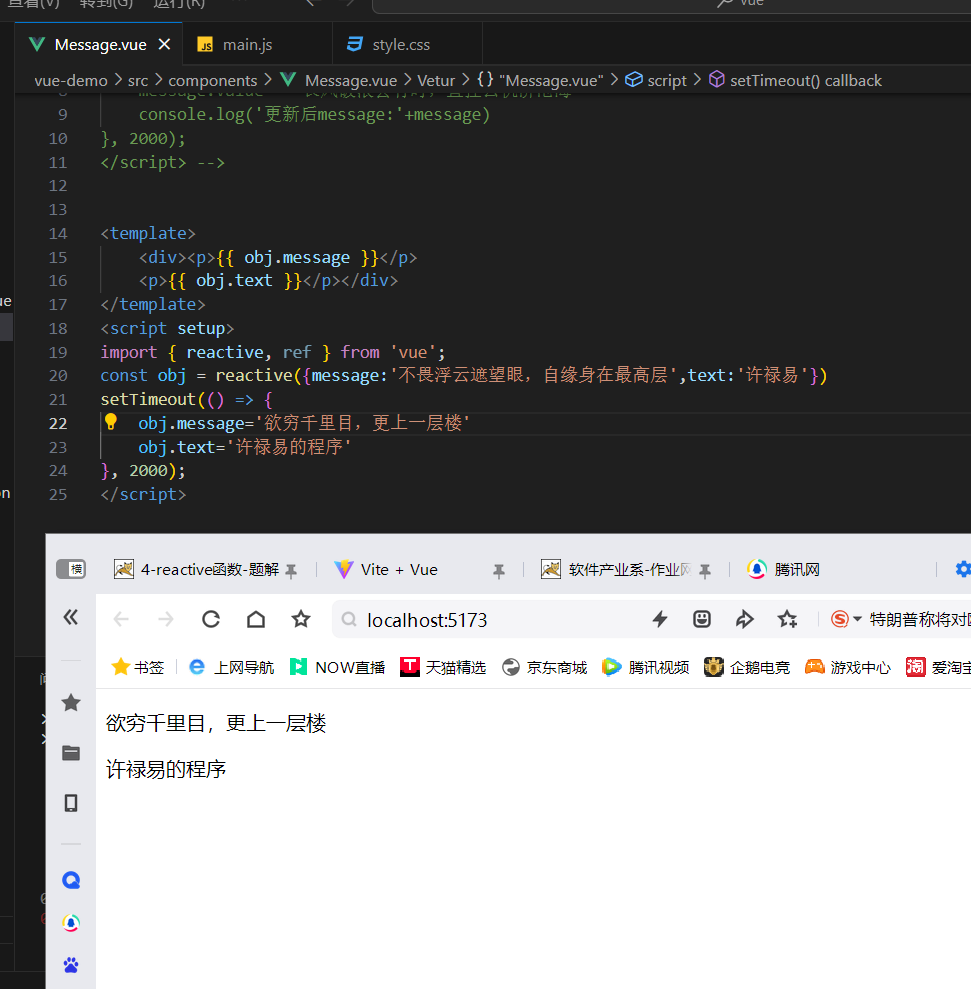Go to the browser home page
The height and width of the screenshot is (989, 971).
tap(256, 619)
